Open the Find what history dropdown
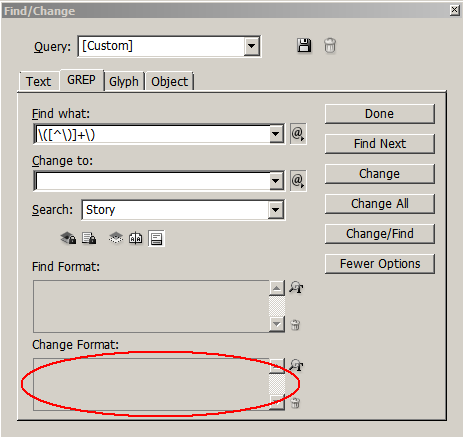463x437 pixels. (276, 134)
